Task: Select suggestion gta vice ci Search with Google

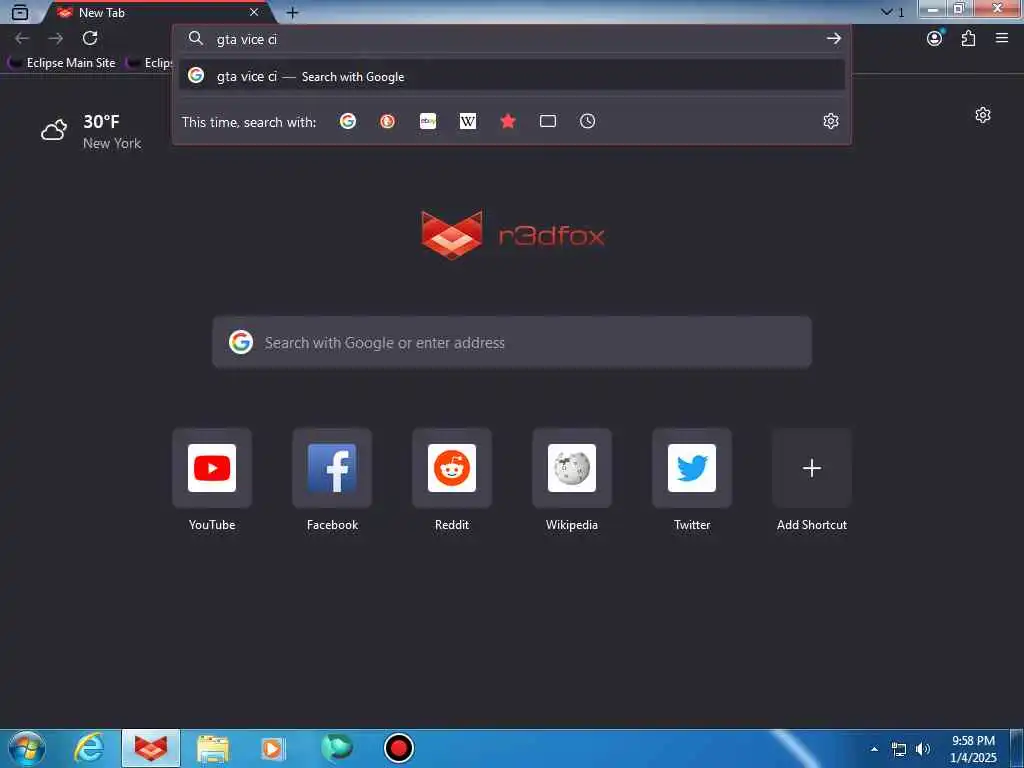Action: pyautogui.click(x=512, y=76)
